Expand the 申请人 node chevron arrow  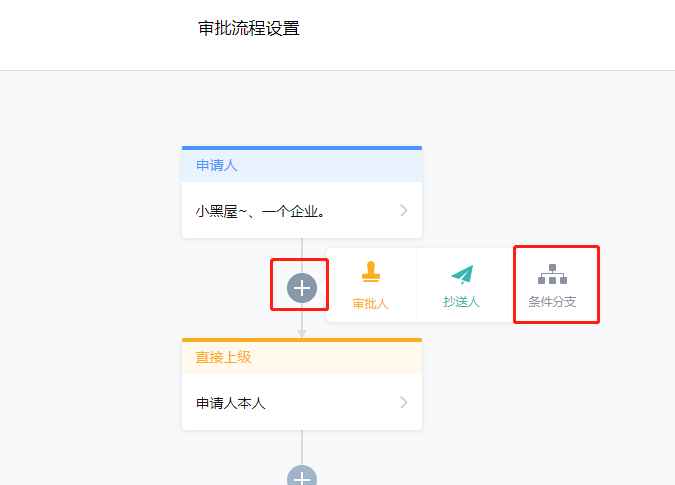point(403,210)
